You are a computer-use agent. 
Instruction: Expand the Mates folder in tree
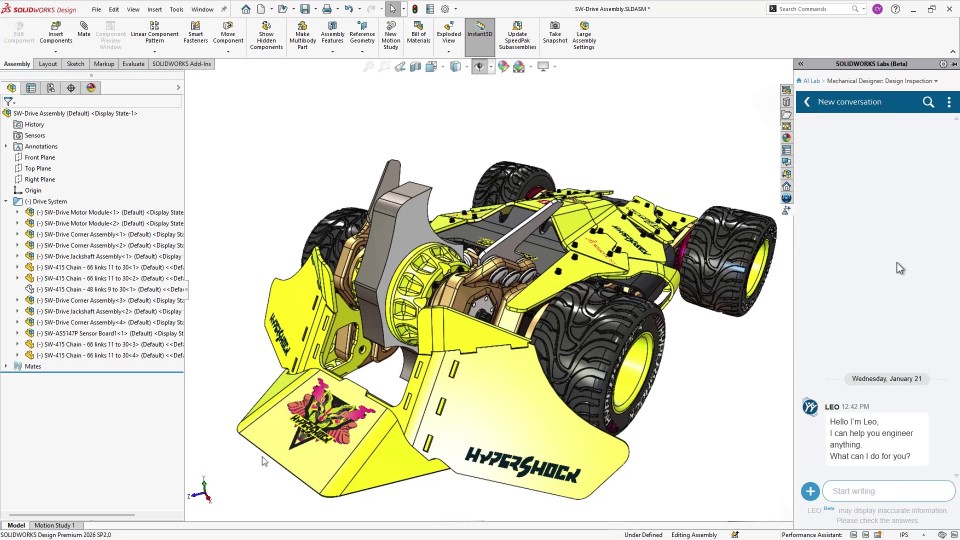(6, 366)
